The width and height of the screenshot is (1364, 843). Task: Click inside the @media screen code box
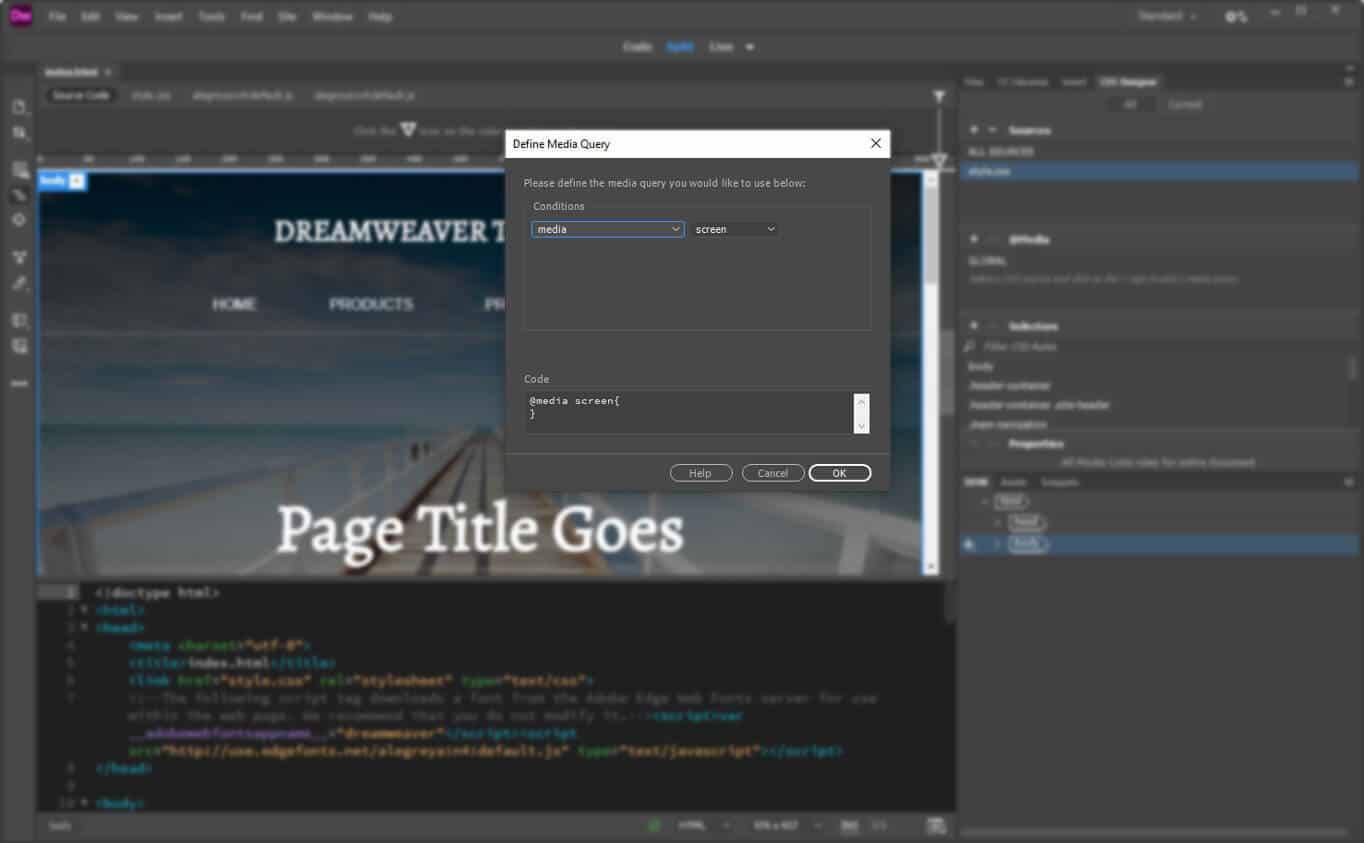click(x=689, y=412)
